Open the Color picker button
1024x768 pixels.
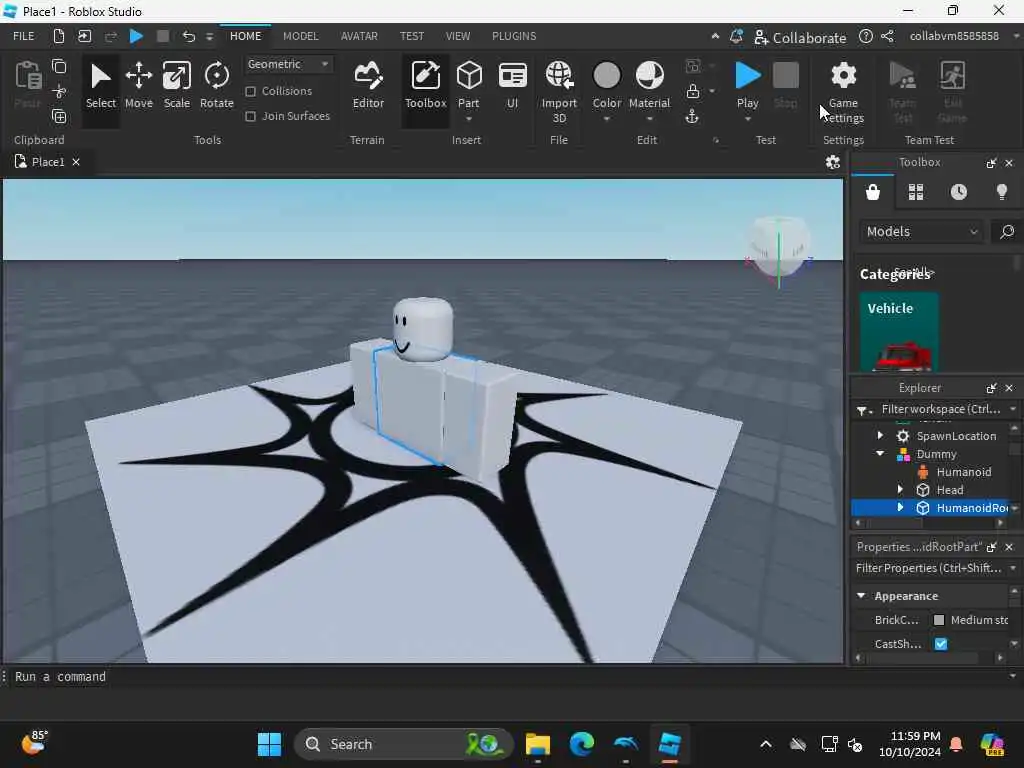tap(607, 84)
